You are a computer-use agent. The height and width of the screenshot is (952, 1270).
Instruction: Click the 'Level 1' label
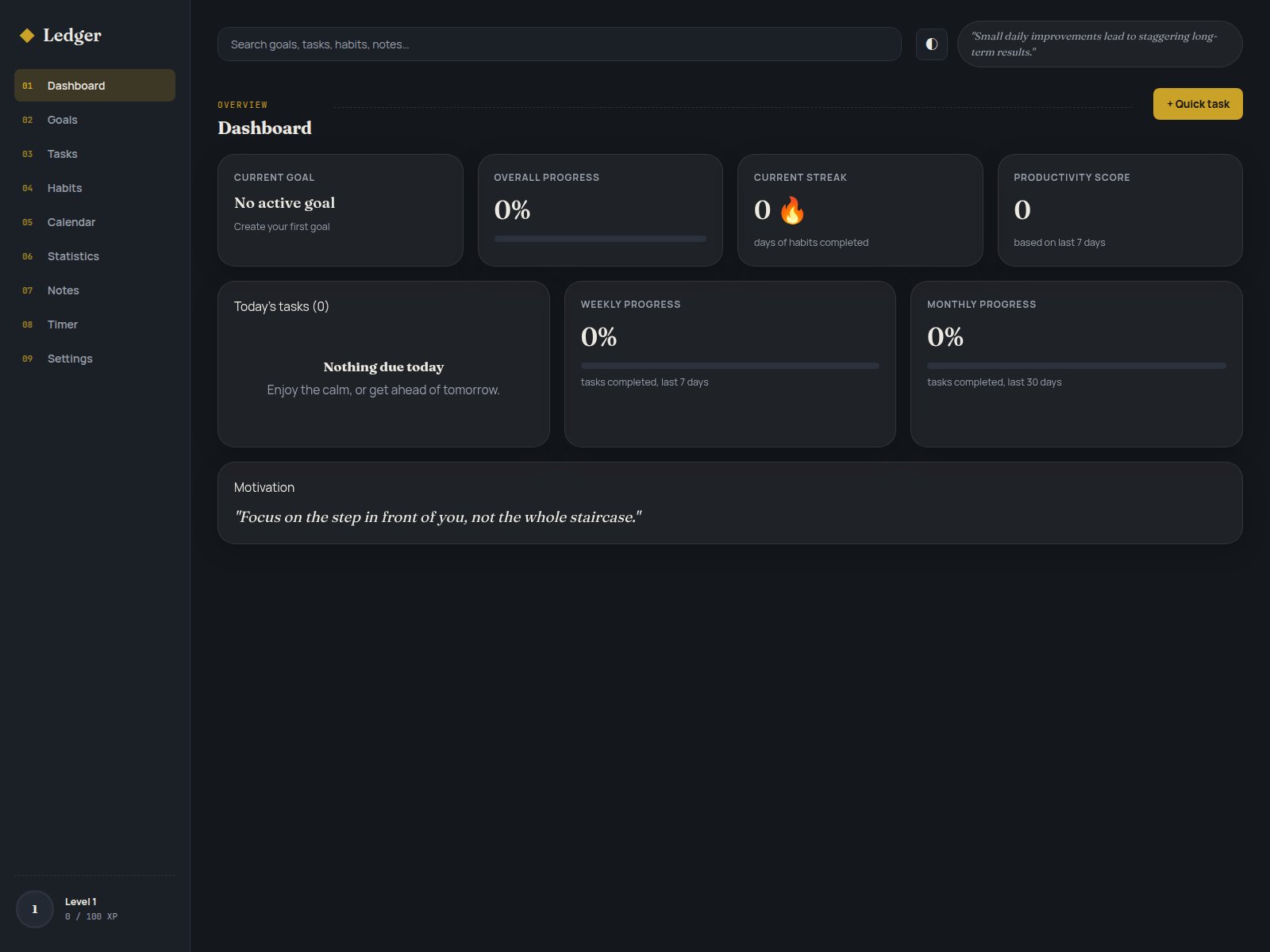81,902
